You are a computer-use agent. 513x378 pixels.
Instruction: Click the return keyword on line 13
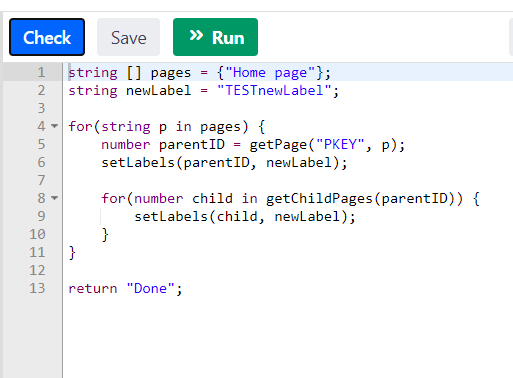pyautogui.click(x=93, y=289)
